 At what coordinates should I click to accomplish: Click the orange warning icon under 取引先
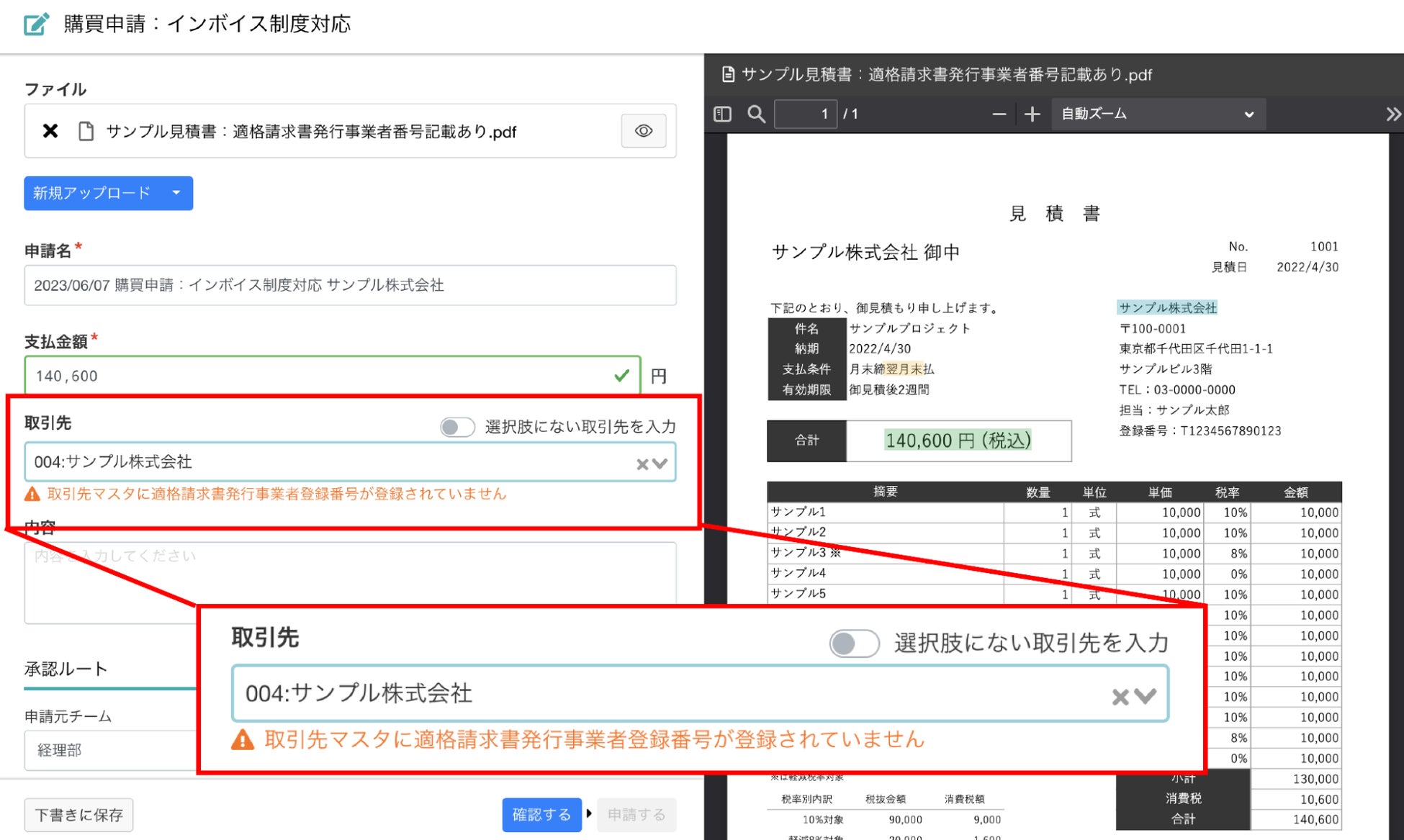[32, 494]
